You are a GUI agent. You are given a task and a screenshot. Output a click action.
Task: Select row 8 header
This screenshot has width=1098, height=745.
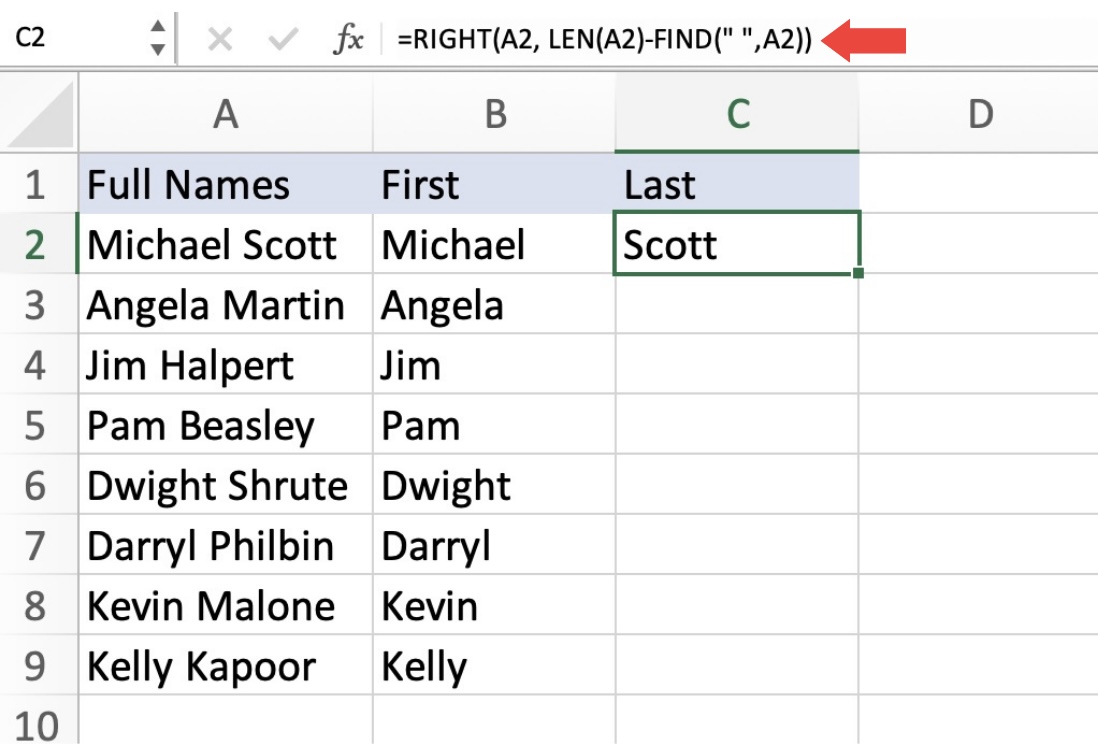pyautogui.click(x=38, y=606)
